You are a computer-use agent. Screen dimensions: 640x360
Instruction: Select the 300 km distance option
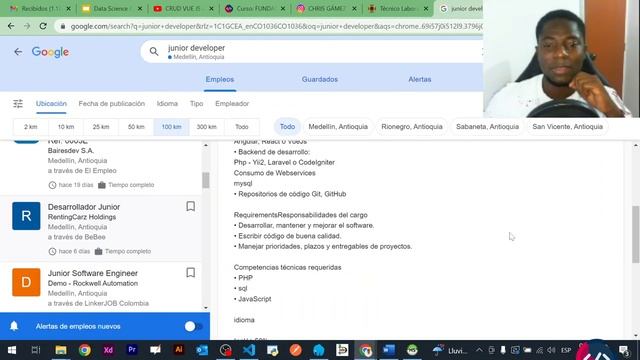pos(207,127)
